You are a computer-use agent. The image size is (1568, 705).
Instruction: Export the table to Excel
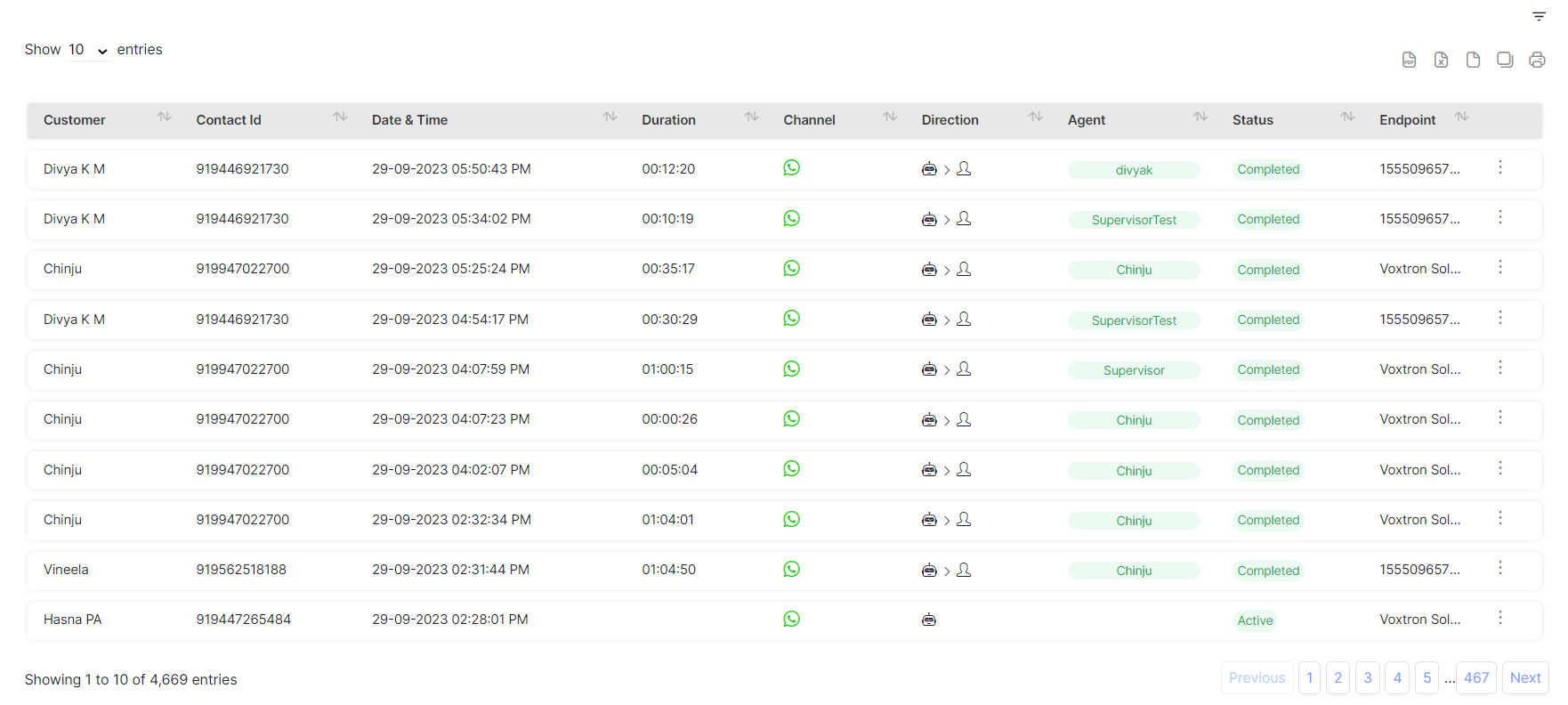point(1441,60)
